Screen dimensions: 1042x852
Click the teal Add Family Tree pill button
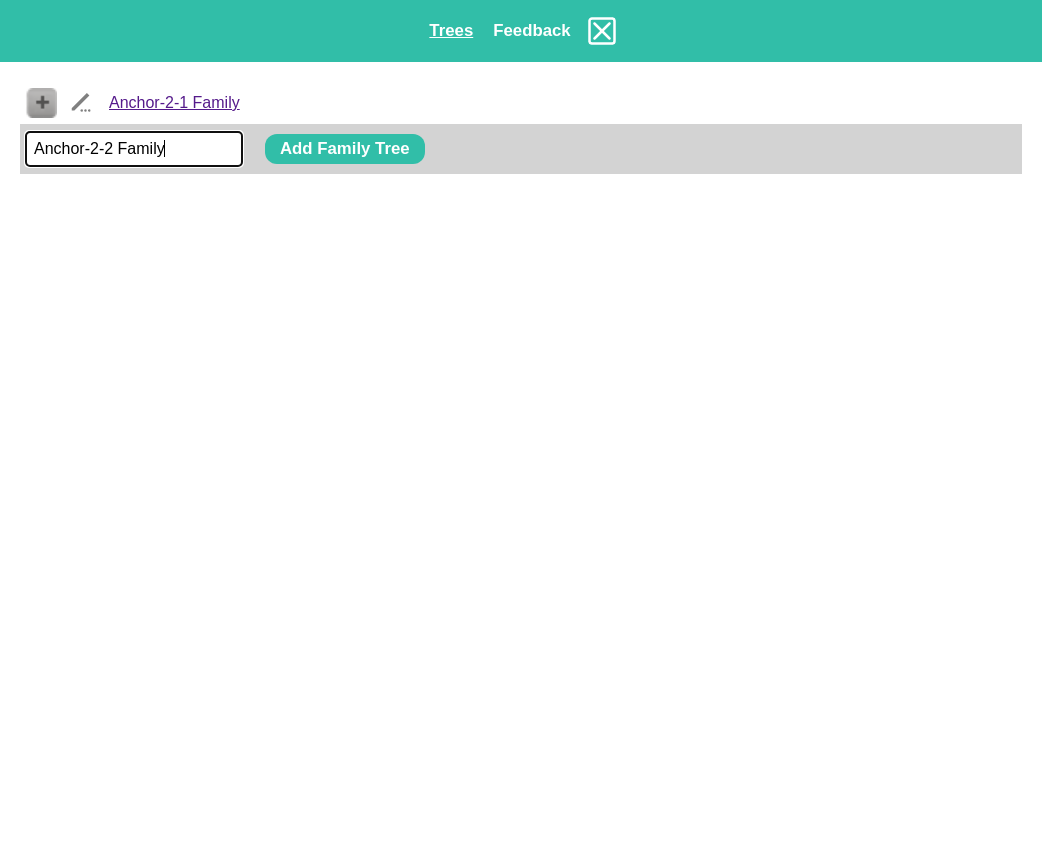[x=344, y=149]
